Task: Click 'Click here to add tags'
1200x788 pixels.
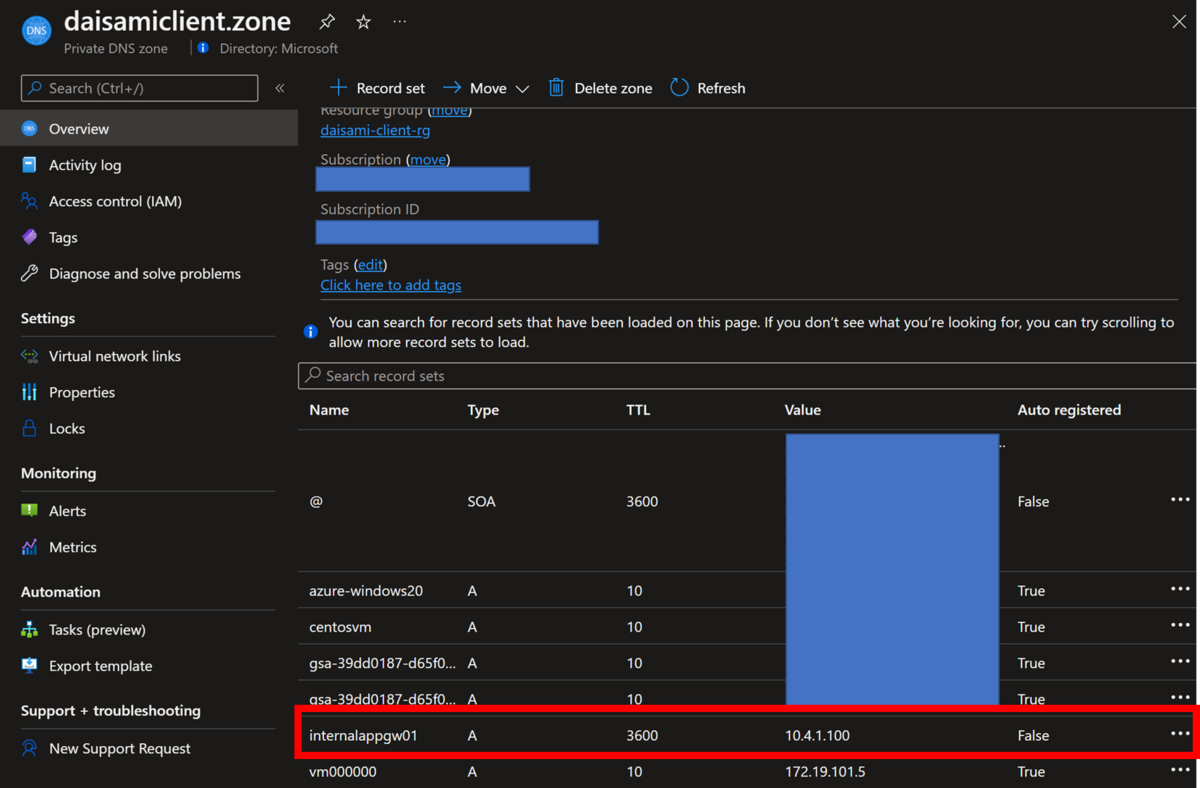Action: click(391, 285)
